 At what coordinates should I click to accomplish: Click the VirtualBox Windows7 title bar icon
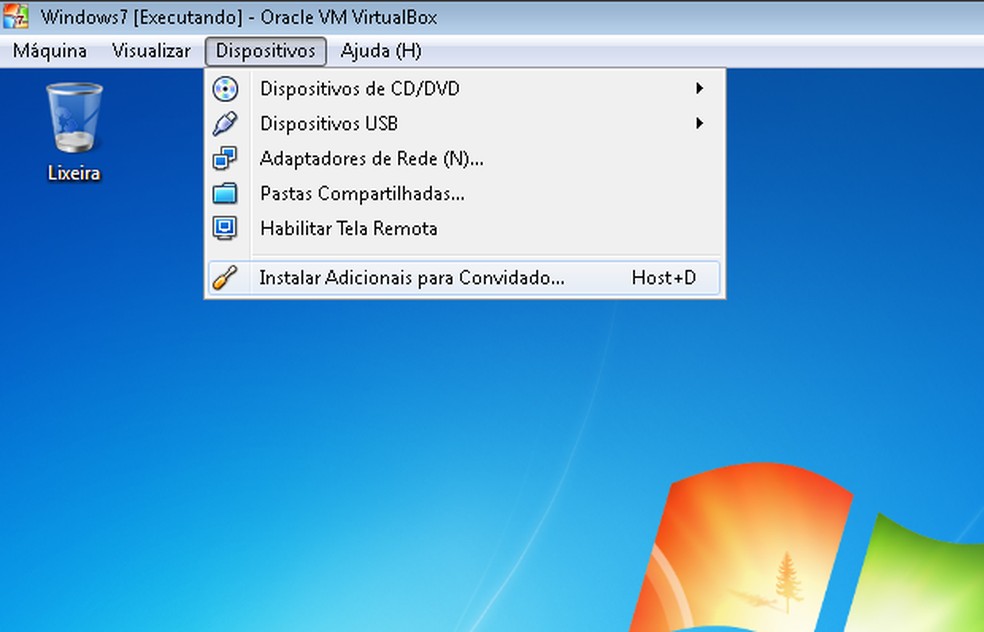tap(16, 16)
